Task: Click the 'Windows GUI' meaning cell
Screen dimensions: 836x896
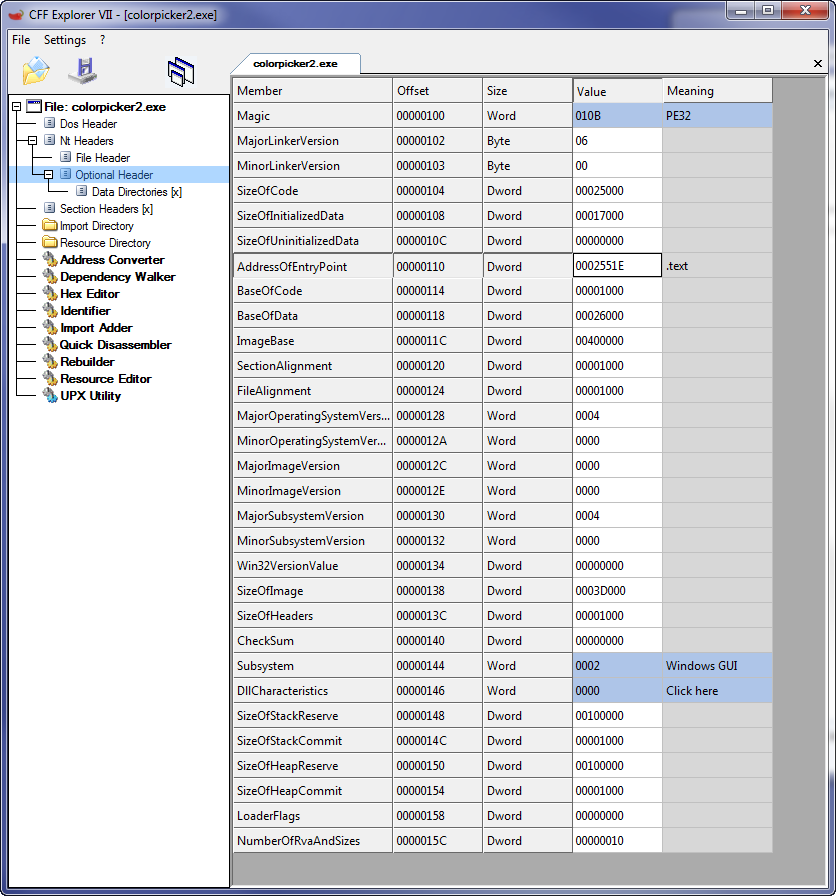Action: [x=717, y=666]
